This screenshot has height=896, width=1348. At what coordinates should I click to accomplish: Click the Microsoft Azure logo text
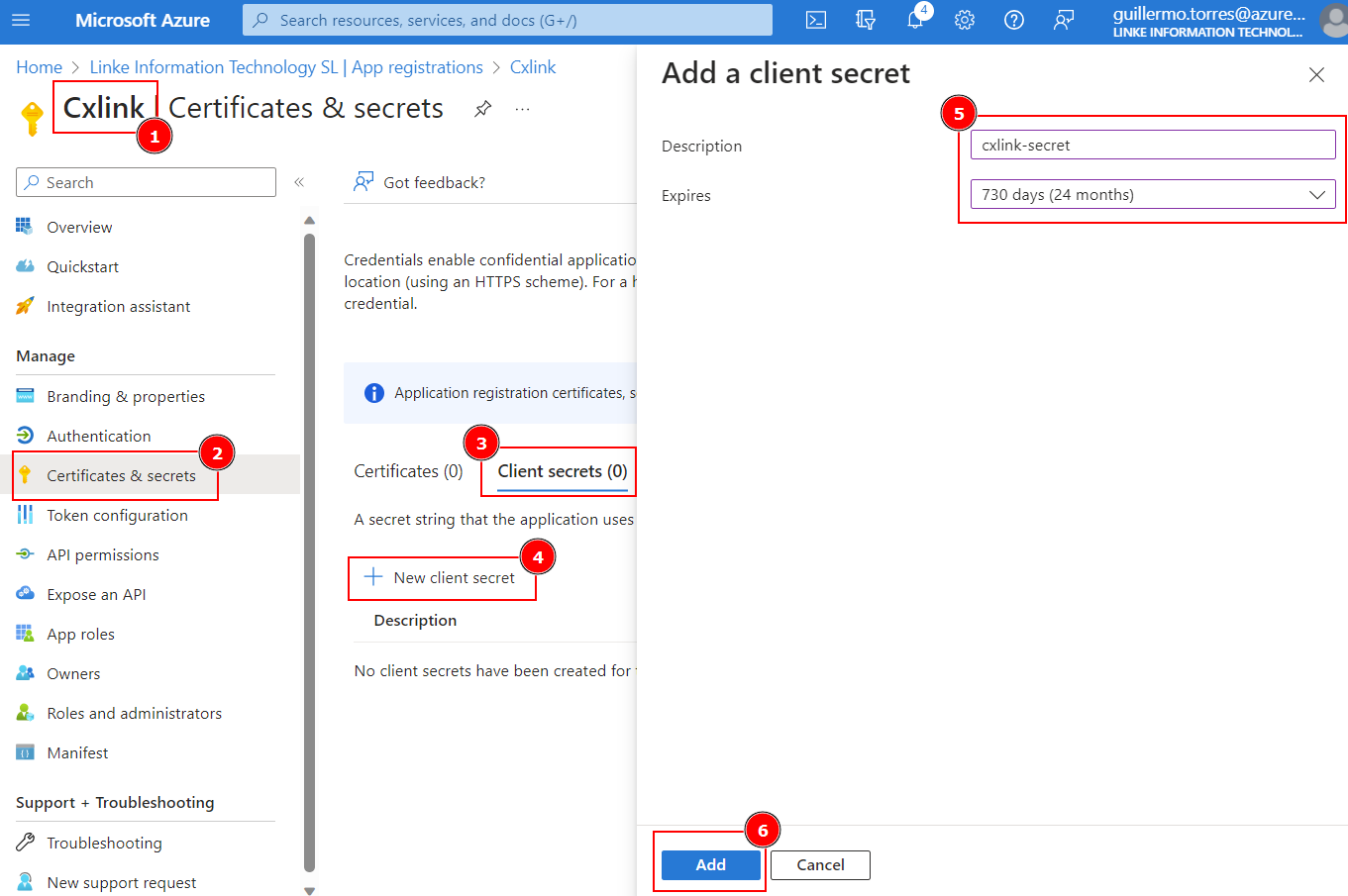click(x=143, y=20)
